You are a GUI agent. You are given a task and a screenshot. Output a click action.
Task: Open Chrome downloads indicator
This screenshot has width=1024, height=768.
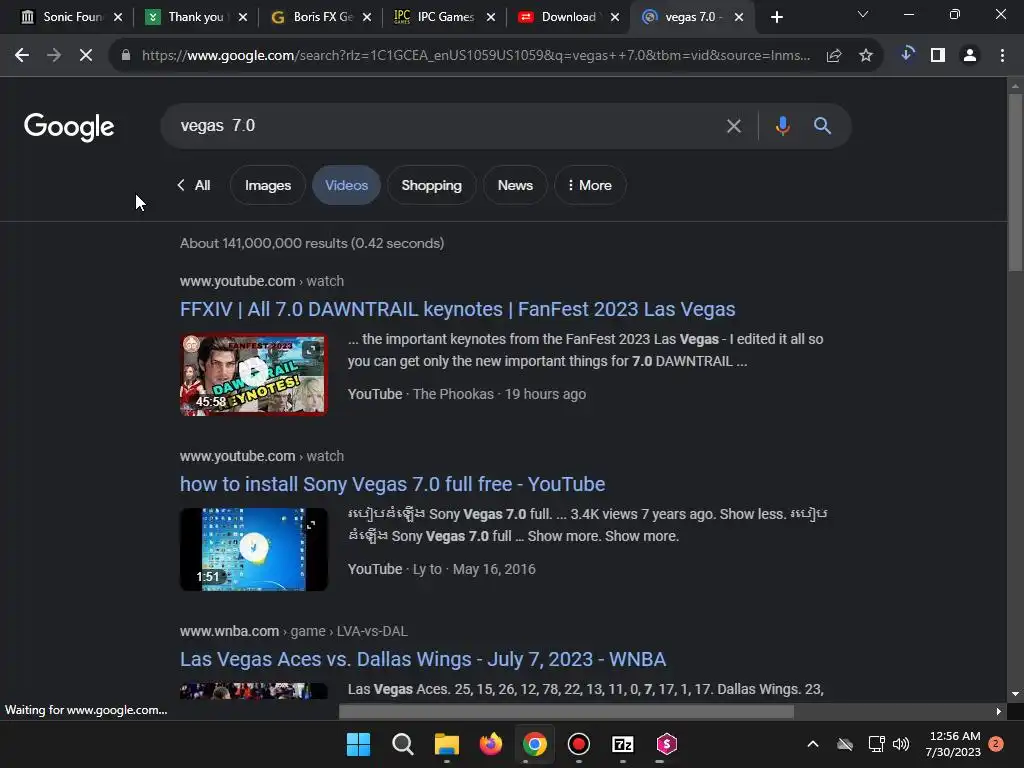(906, 54)
